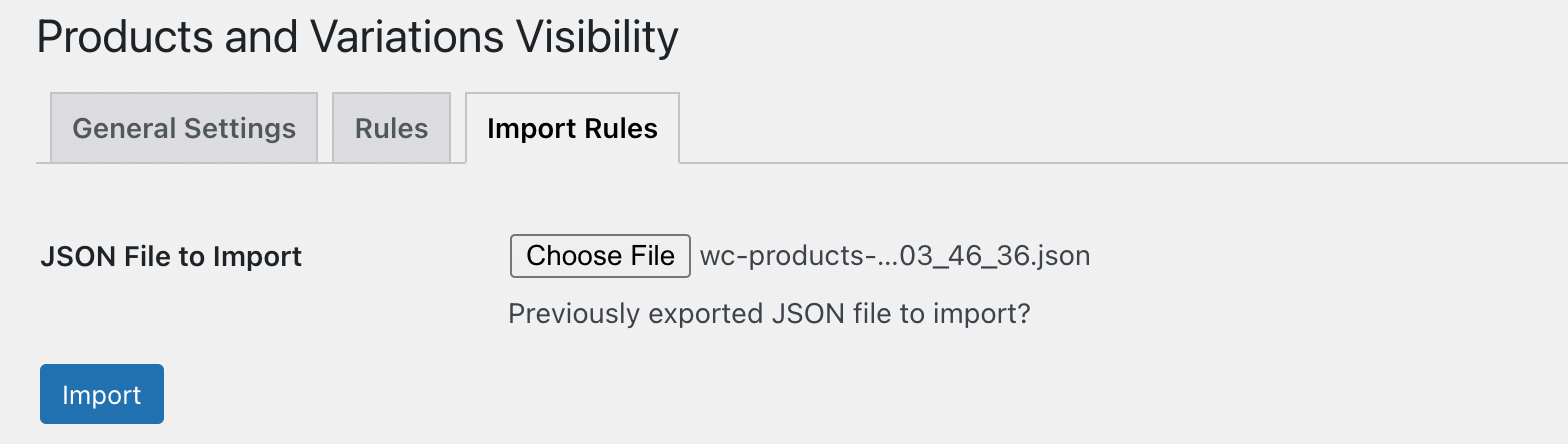Click the Products and Variations Visibility heading
1568x444 pixels.
click(357, 37)
